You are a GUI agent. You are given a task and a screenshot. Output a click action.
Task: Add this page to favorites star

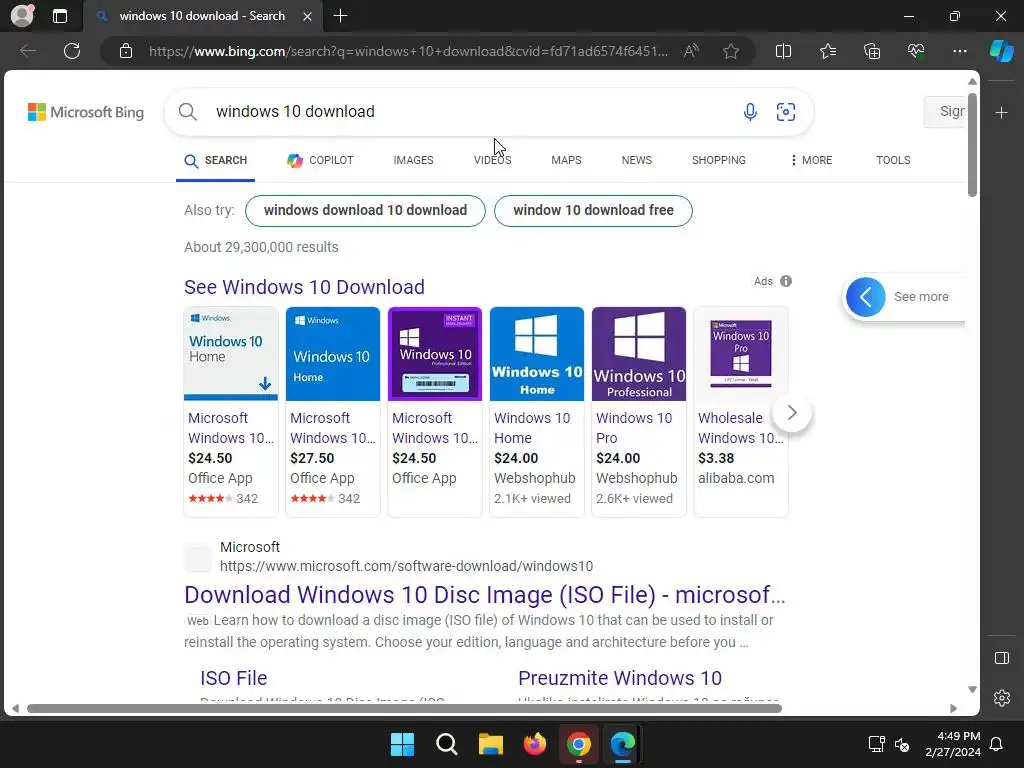click(x=731, y=51)
